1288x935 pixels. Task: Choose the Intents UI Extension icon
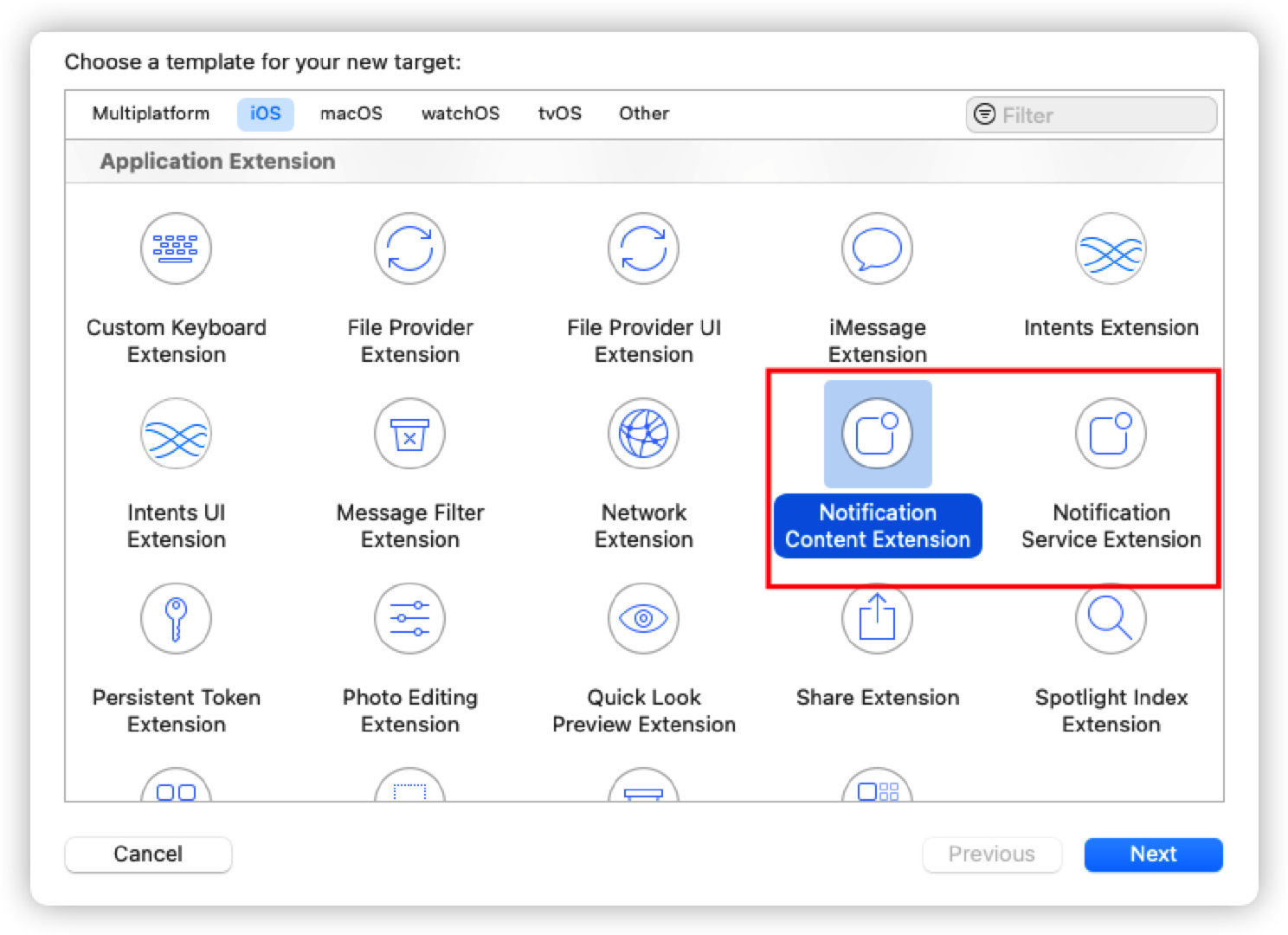click(176, 433)
